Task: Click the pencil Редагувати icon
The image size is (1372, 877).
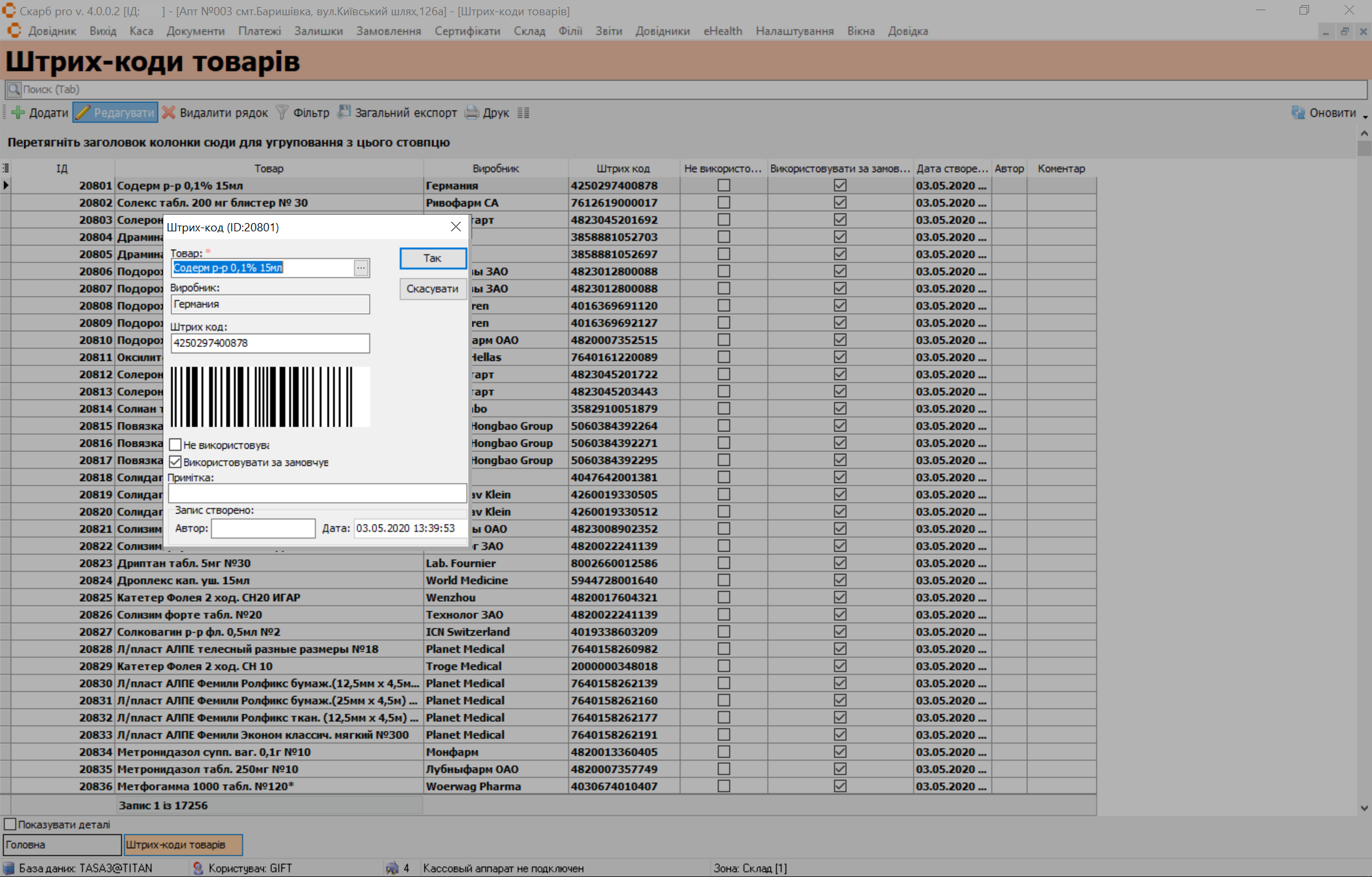Action: 83,112
